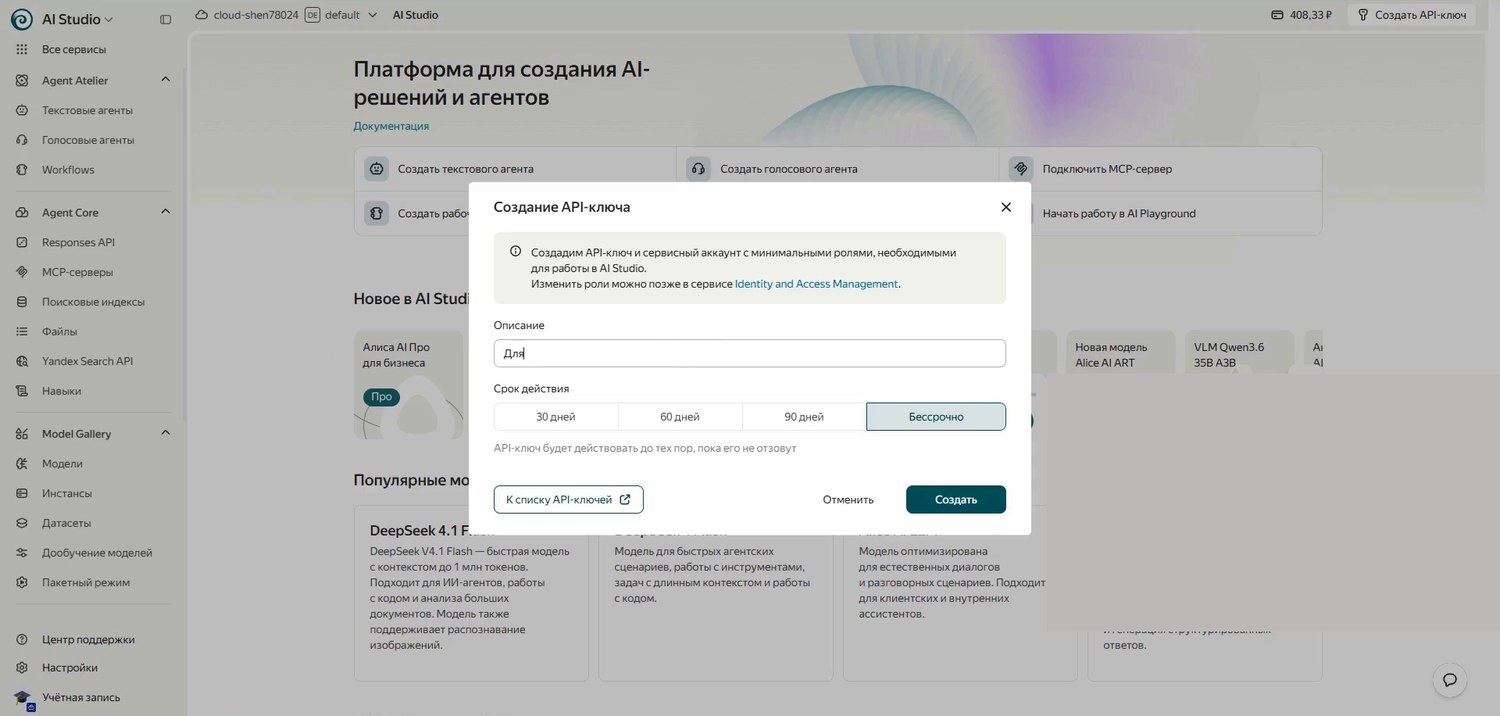Click the Центр поддержки icon
The width and height of the screenshot is (1500, 716).
click(21, 639)
